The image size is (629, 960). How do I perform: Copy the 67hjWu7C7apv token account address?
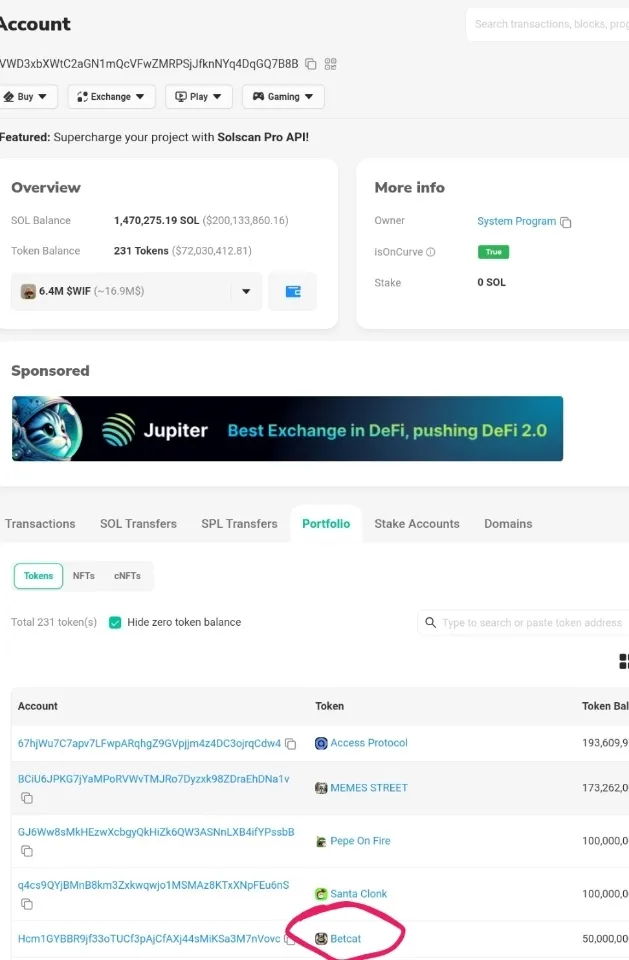coord(291,744)
